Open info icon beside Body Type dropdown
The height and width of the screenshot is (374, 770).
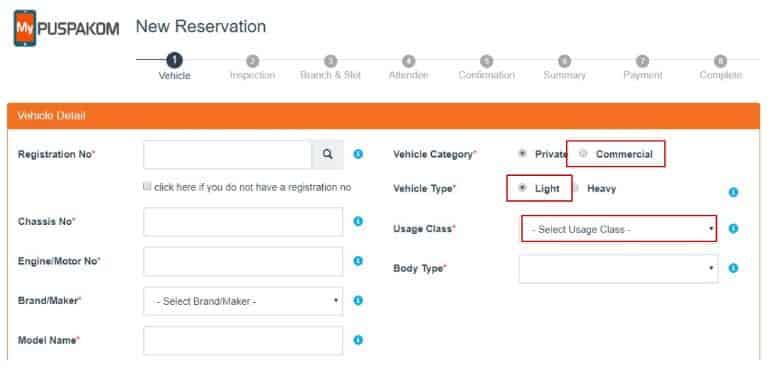click(733, 268)
